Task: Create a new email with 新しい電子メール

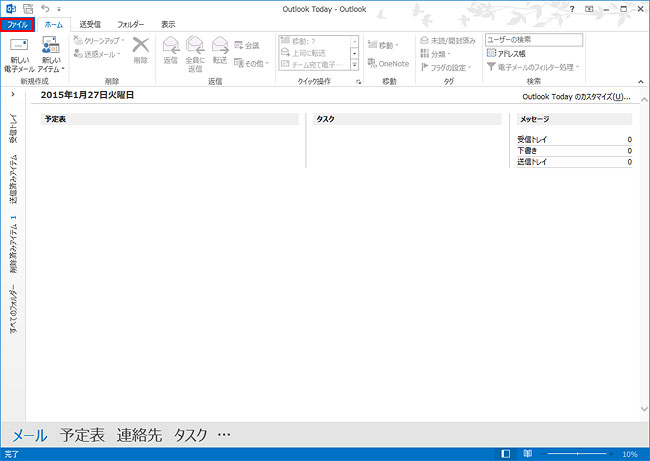Action: click(19, 55)
